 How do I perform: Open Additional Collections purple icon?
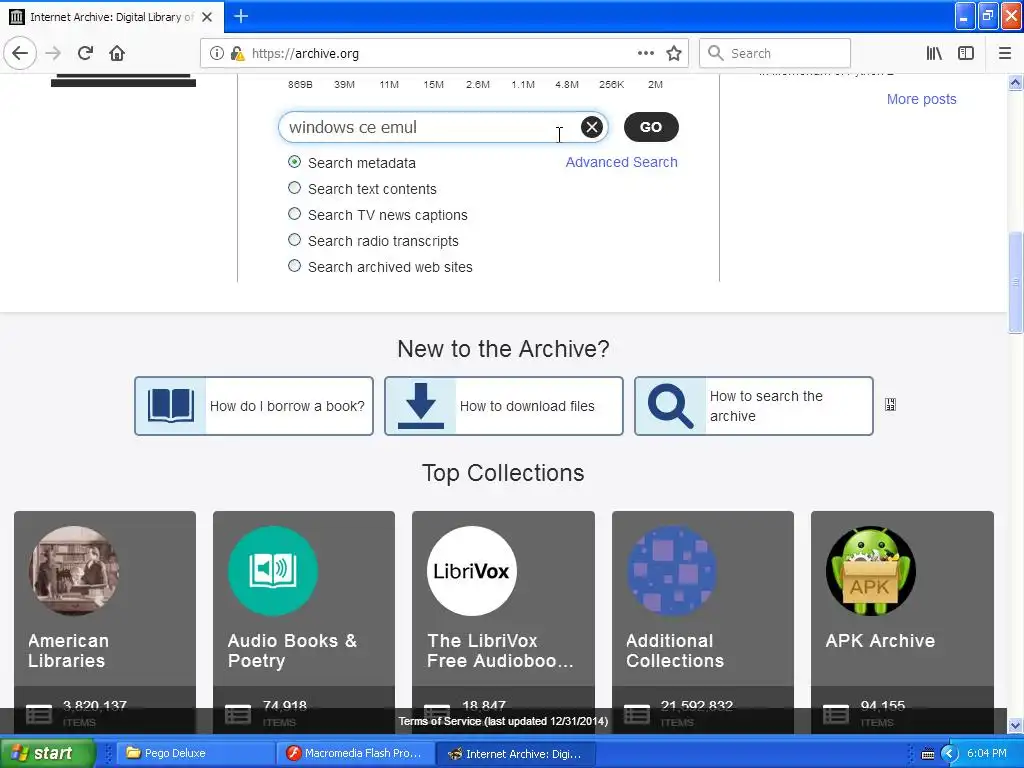click(x=671, y=571)
